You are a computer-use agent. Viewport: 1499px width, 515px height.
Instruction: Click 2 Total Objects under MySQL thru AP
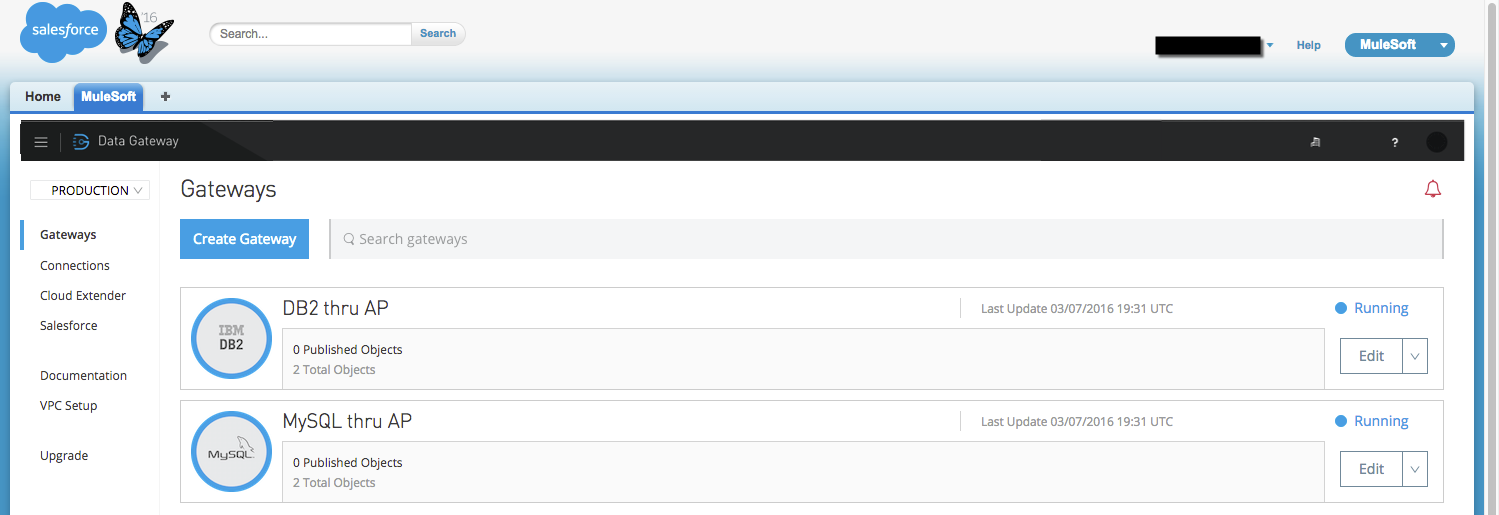334,483
